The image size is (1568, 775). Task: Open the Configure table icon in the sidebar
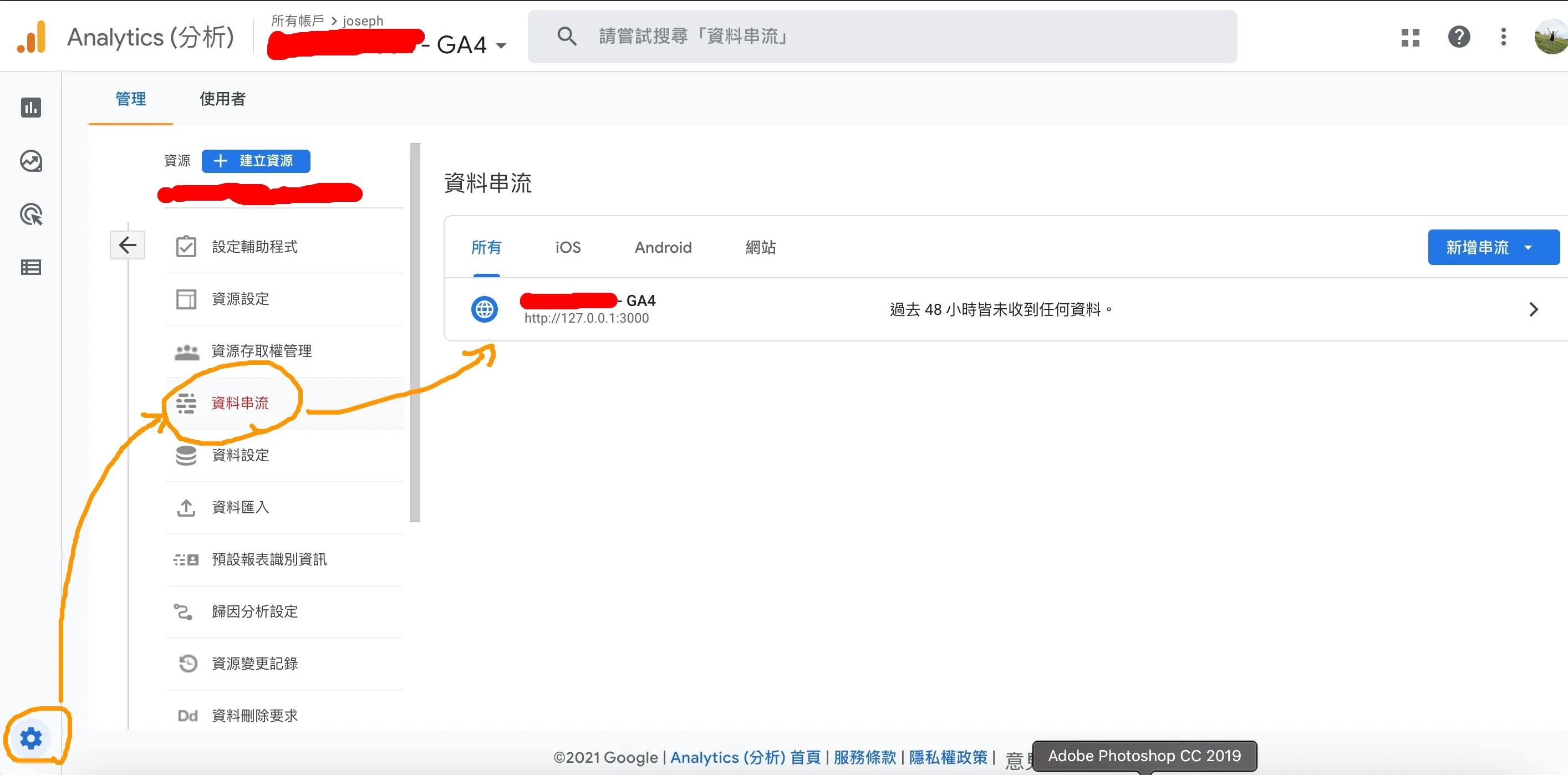tap(31, 267)
